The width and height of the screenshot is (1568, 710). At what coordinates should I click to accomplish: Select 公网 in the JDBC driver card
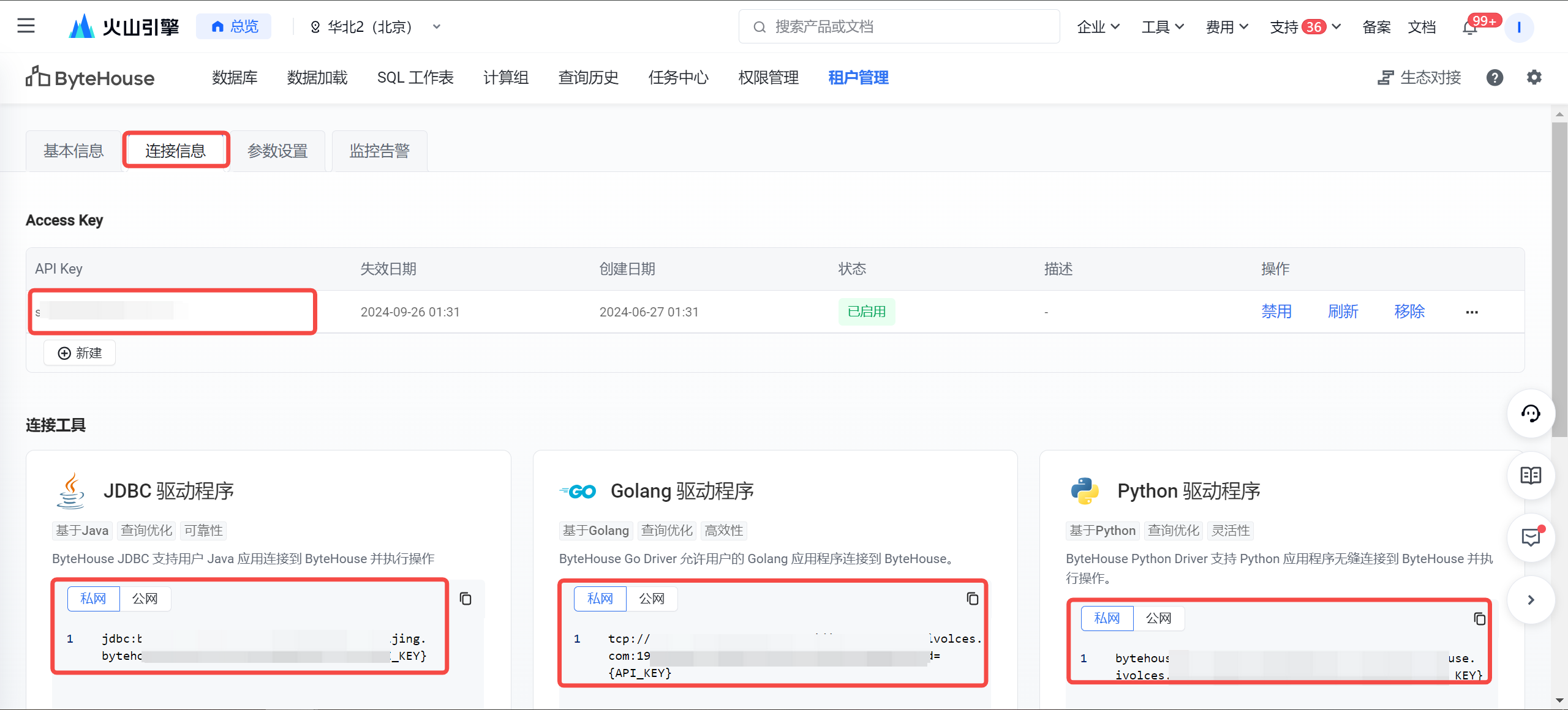tap(145, 599)
